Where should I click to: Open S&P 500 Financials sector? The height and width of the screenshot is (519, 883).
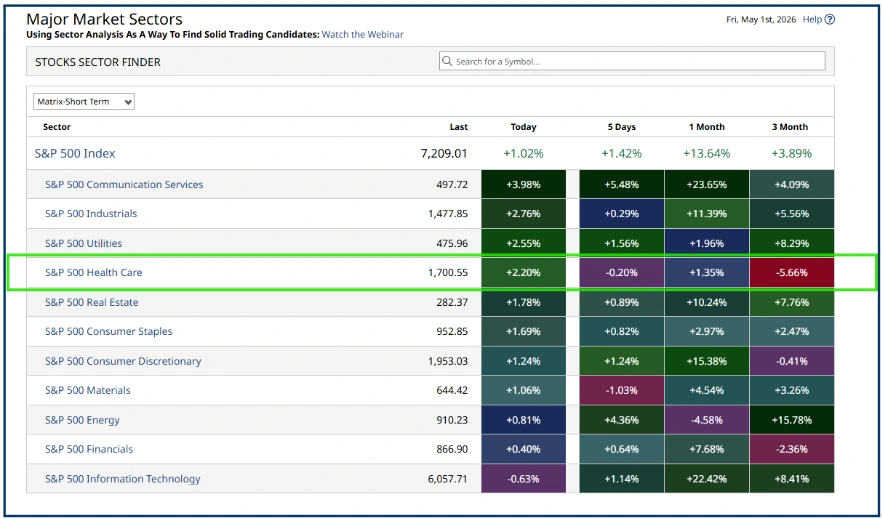[x=89, y=449]
